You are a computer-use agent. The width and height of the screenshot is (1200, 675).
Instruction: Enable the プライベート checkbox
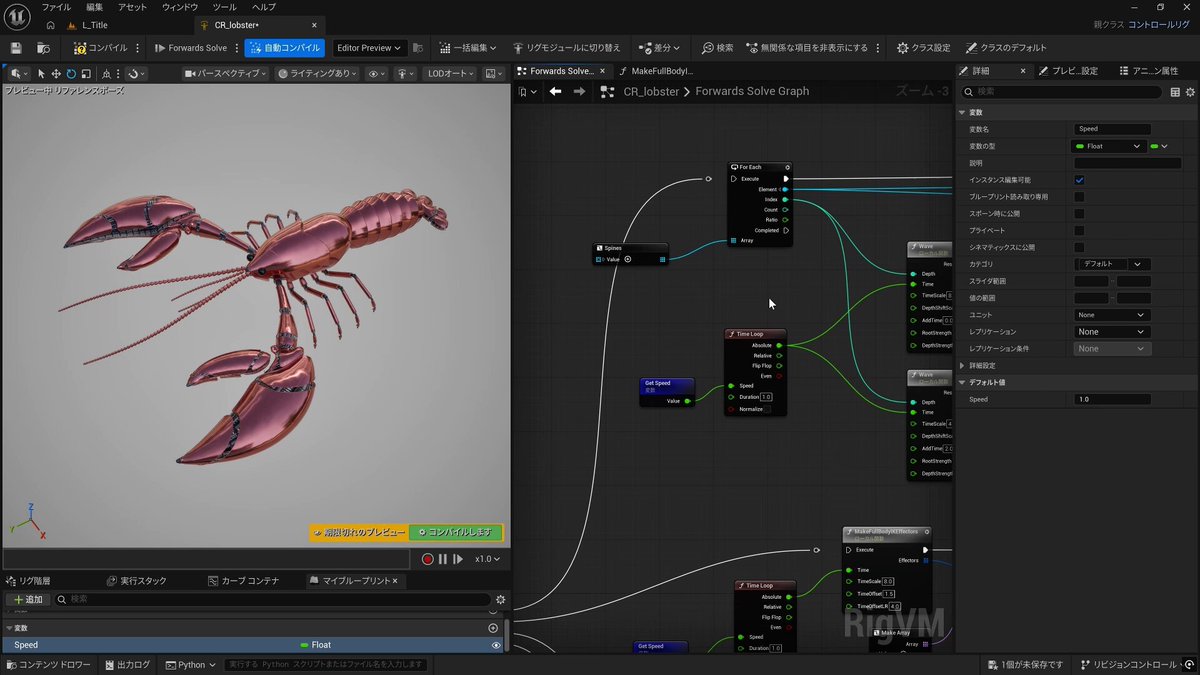coord(1079,230)
